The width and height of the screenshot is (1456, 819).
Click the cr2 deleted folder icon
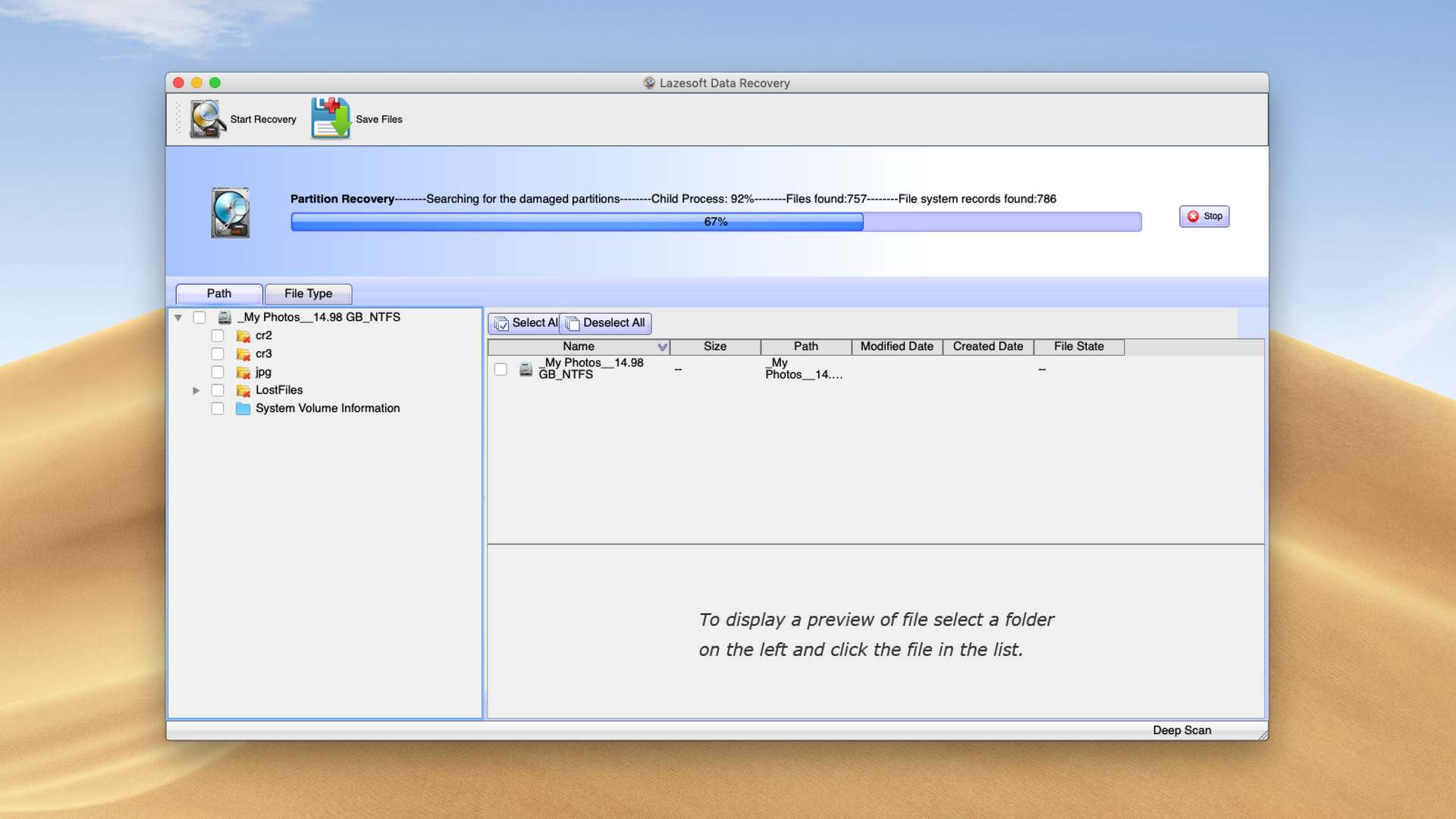[243, 336]
